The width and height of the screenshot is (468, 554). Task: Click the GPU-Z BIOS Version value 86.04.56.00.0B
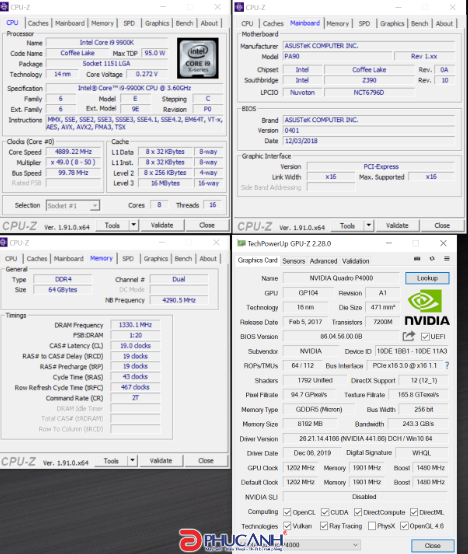point(341,336)
